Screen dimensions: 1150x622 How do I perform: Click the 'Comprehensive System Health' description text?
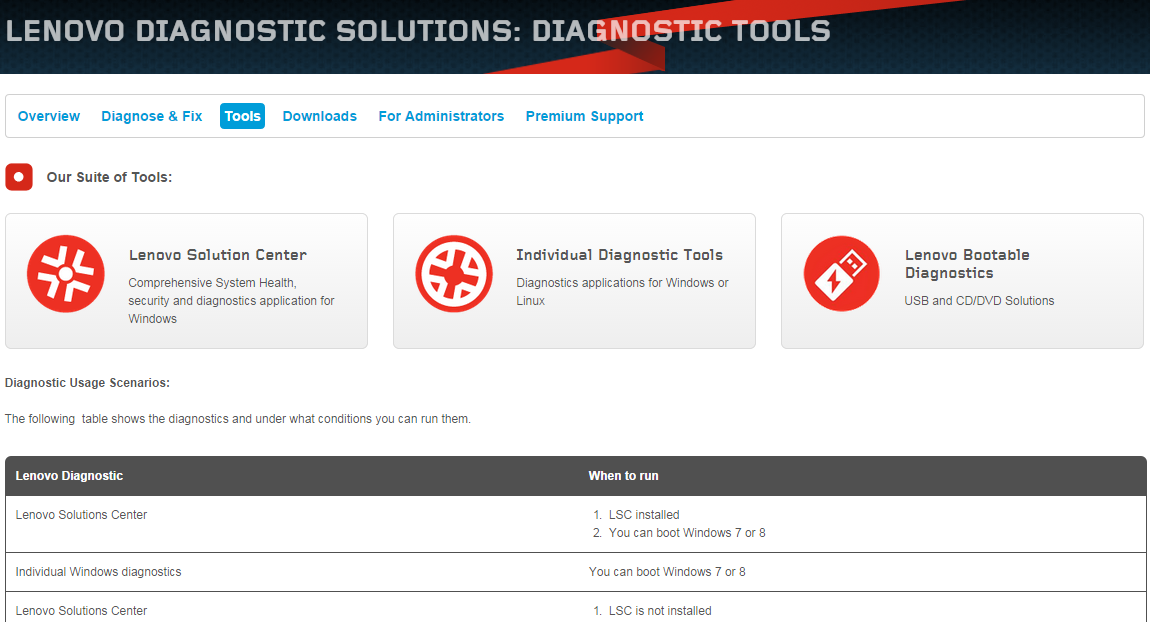pos(231,301)
